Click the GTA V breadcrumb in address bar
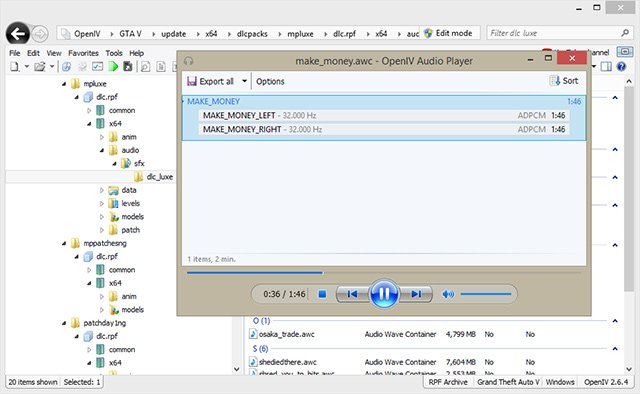The width and height of the screenshot is (640, 394). [x=130, y=34]
